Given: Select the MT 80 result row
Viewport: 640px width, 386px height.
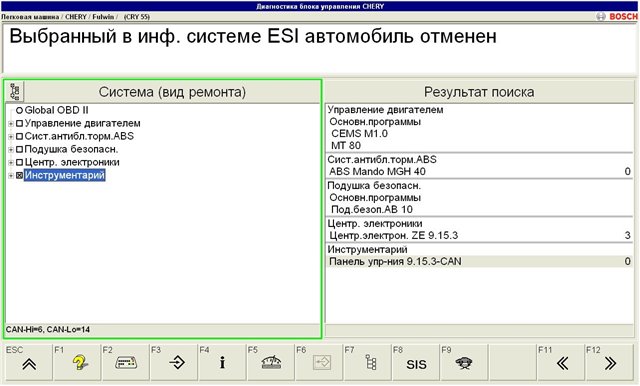Looking at the screenshot, I should pyautogui.click(x=480, y=145).
